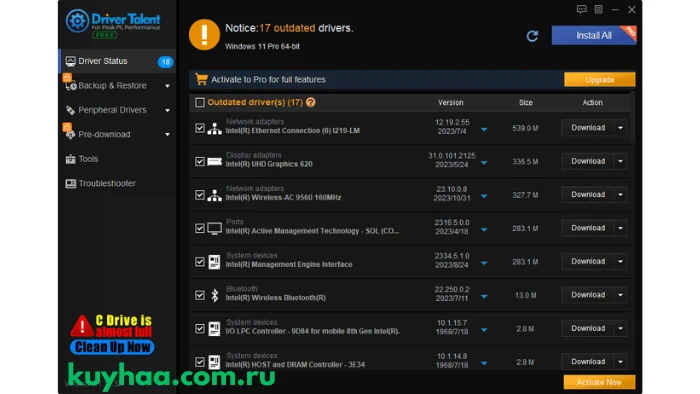Click the driver list vertical scrollbar
Viewport: 700px width, 394px height.
[632, 118]
